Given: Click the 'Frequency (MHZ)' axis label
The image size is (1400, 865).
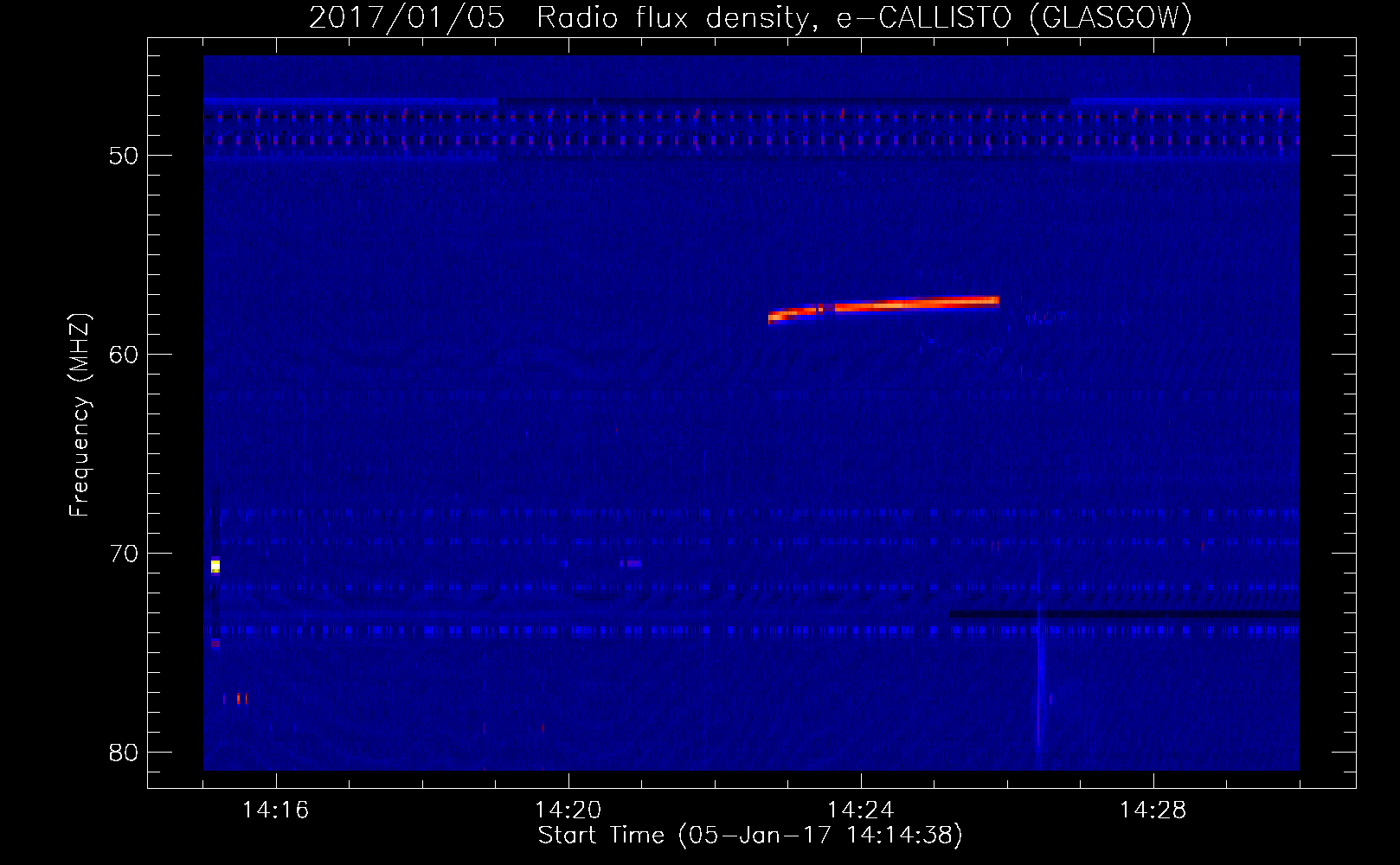Looking at the screenshot, I should pyautogui.click(x=80, y=415).
